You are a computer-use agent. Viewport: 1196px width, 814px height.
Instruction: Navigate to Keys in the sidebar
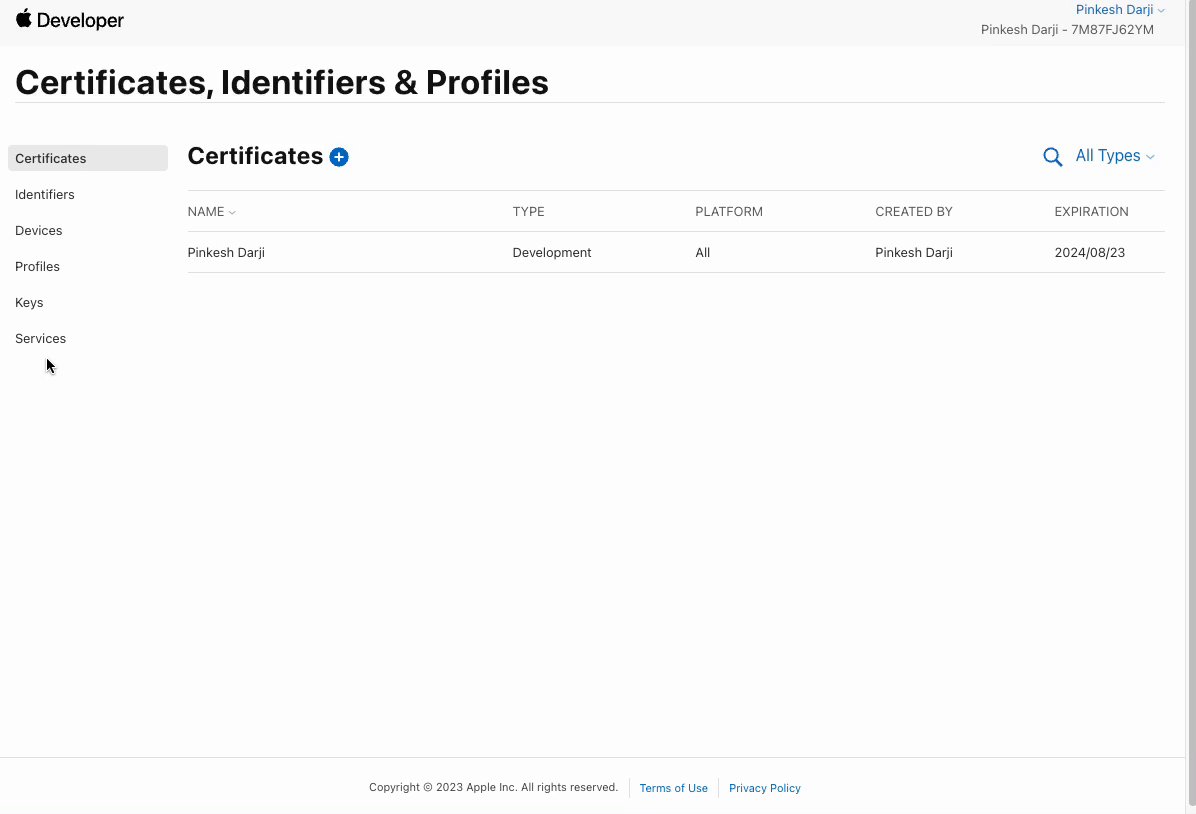click(x=29, y=302)
